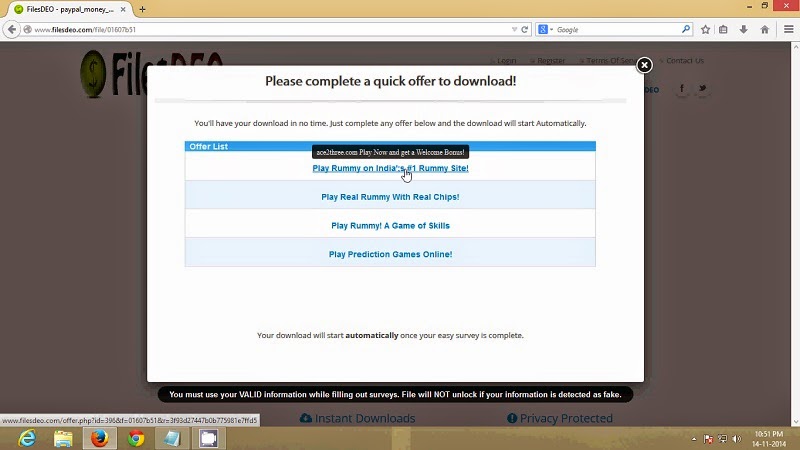Viewport: 800px width, 450px height.
Task: Click the Twitter icon on the page
Action: (x=703, y=88)
